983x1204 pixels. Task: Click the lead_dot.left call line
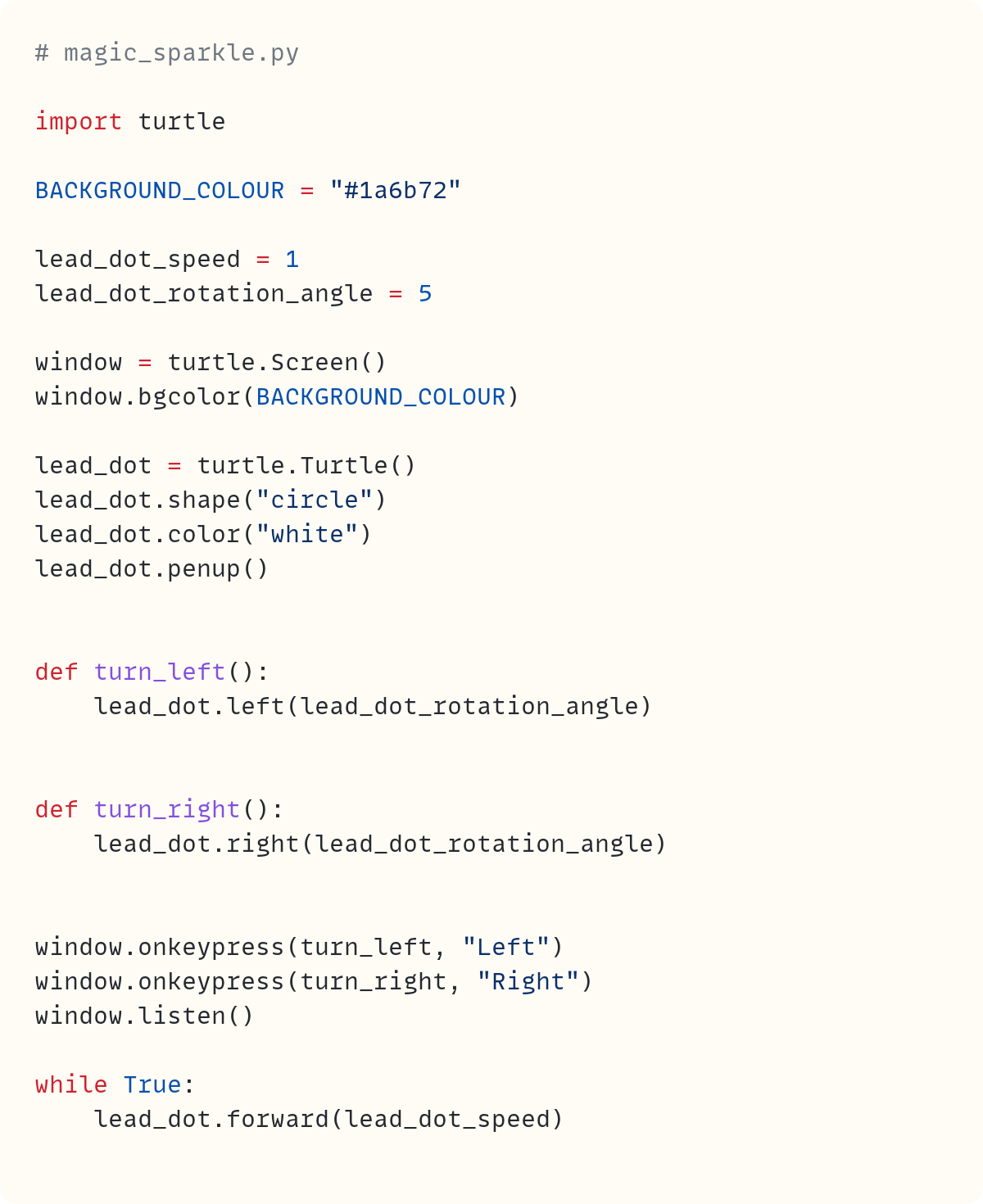(x=373, y=707)
